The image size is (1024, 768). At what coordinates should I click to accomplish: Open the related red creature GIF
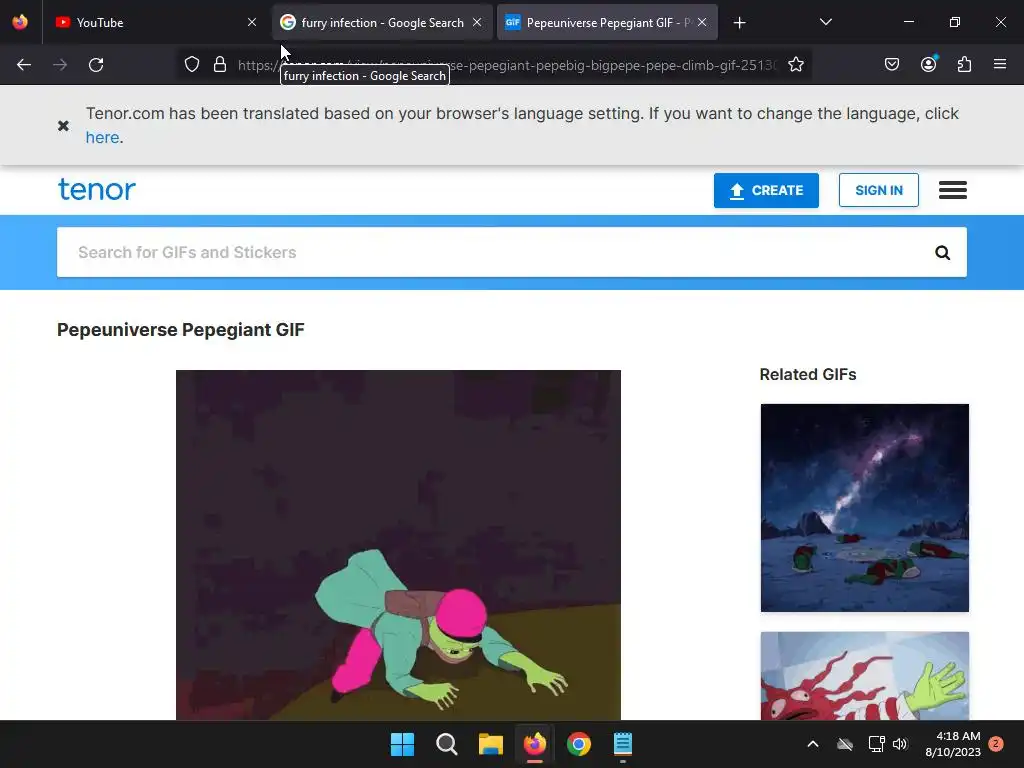click(x=865, y=675)
